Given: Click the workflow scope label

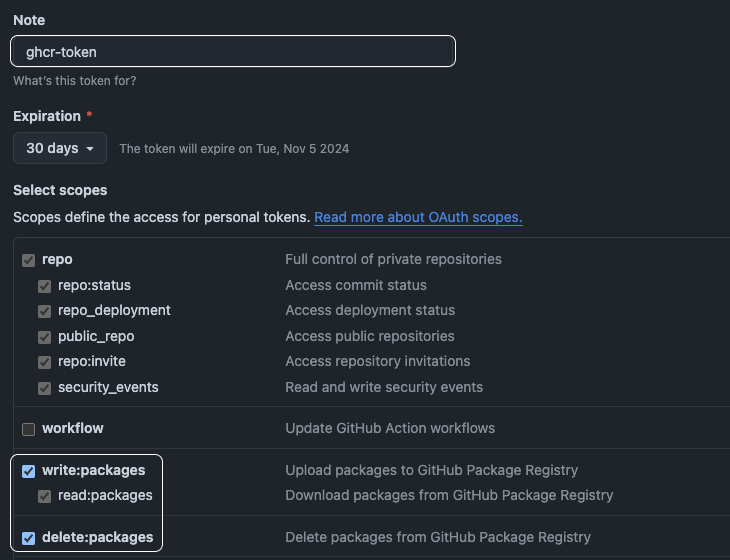Looking at the screenshot, I should (x=73, y=428).
